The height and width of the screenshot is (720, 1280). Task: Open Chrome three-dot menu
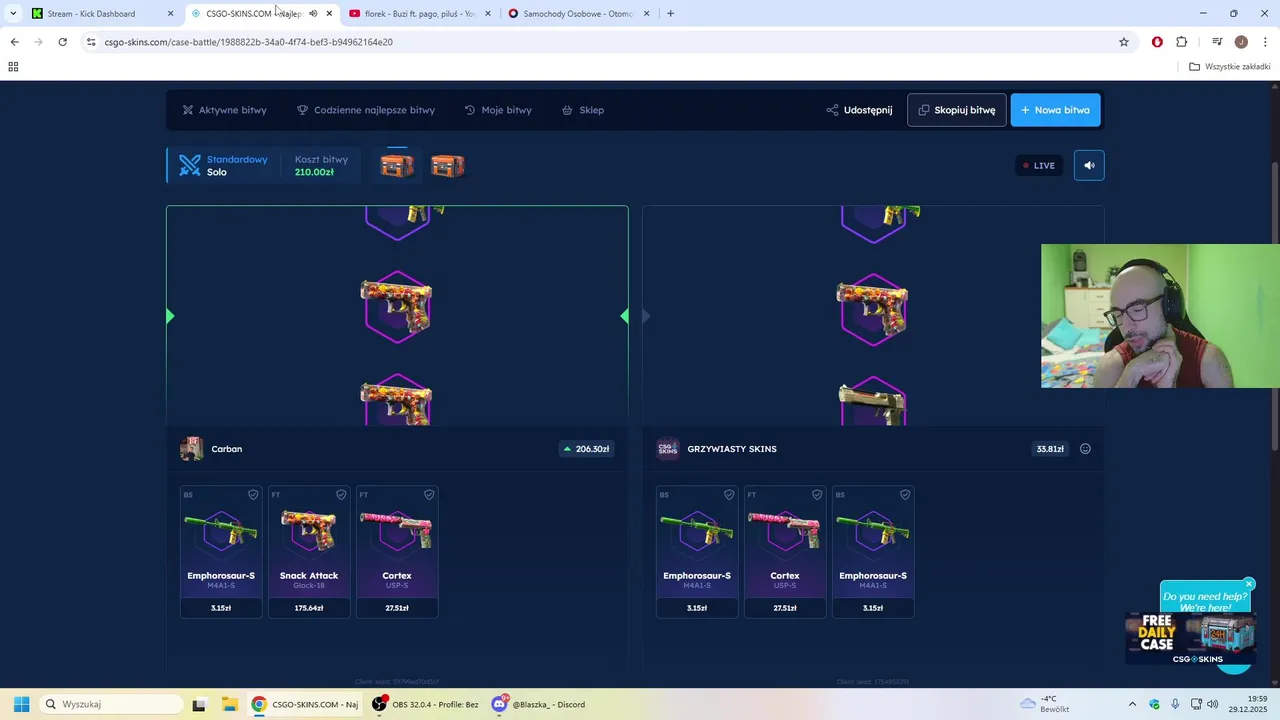coord(1266,42)
